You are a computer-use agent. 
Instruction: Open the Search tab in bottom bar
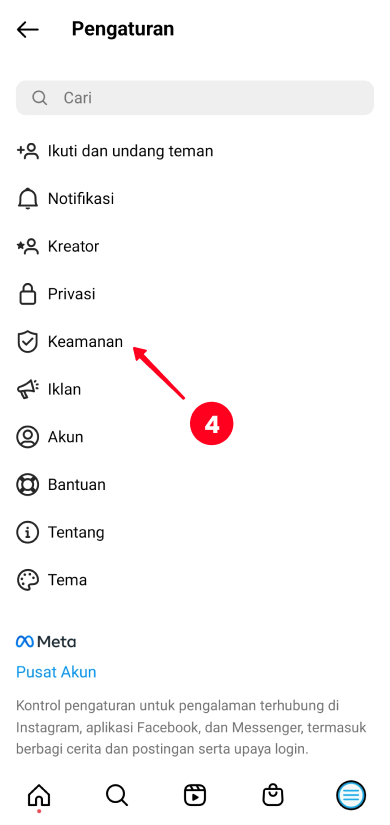coord(117,795)
